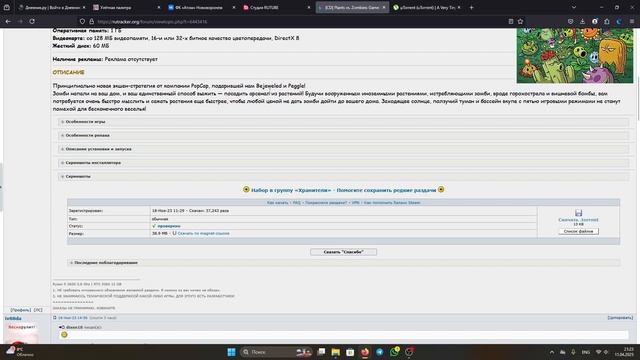The width and height of the screenshot is (640, 360).
Task: Show hidden tray icons chevron
Action: [552, 352]
